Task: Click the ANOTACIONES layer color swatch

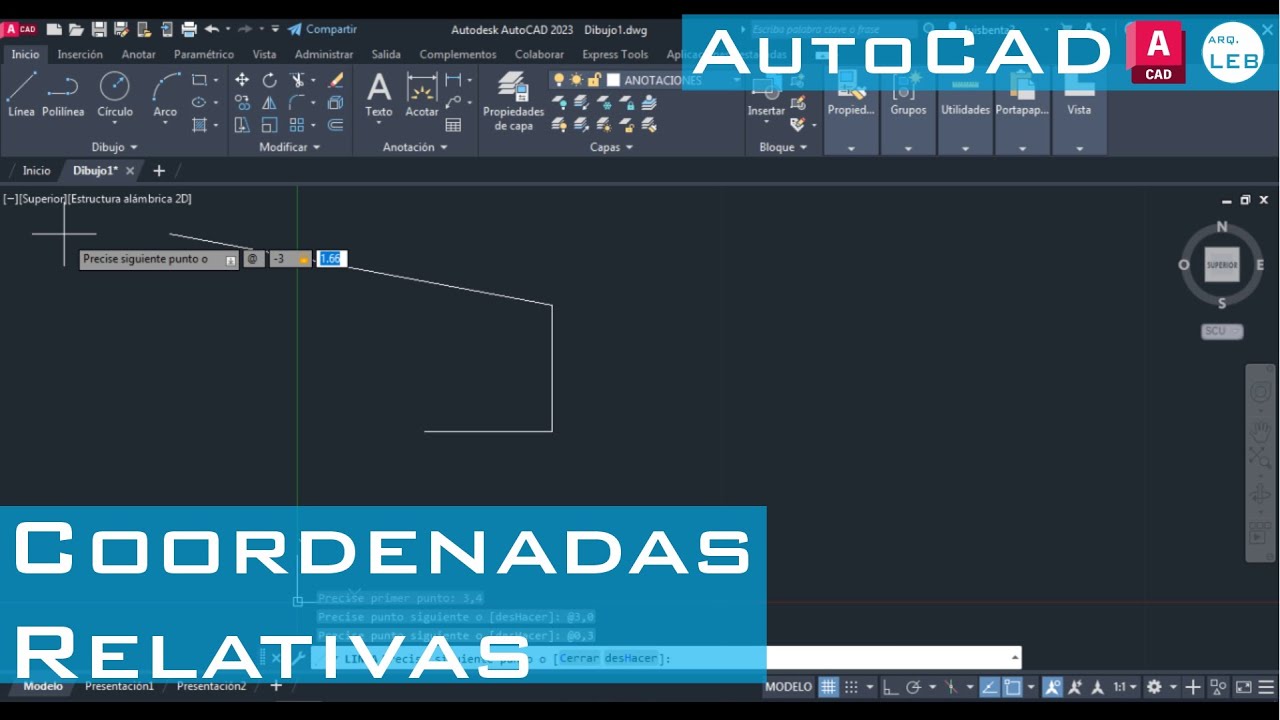Action: pos(614,80)
